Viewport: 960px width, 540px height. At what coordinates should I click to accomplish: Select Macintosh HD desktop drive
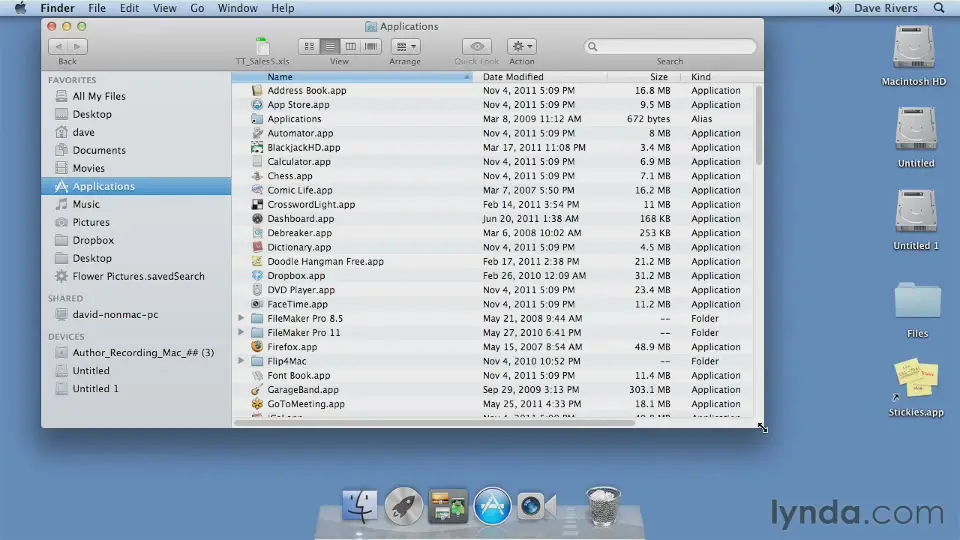(913, 56)
